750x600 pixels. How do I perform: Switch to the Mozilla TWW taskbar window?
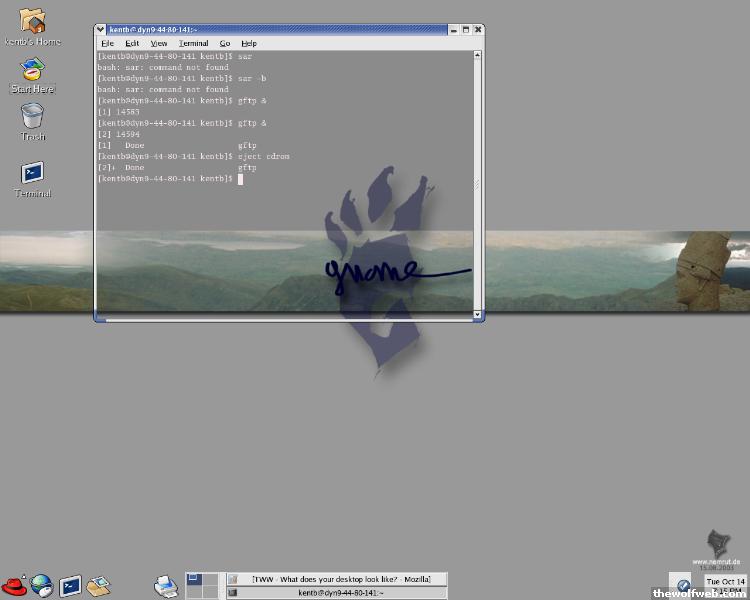[335, 579]
